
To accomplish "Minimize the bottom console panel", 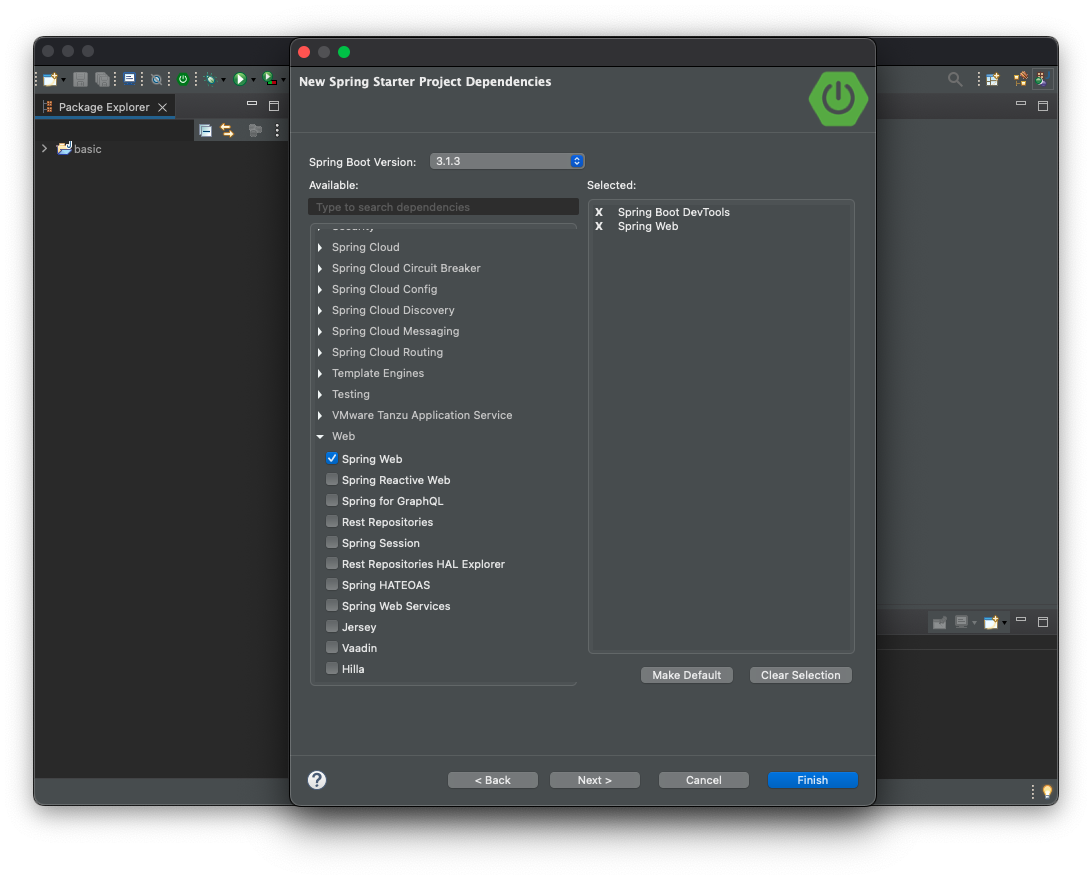I will click(1021, 619).
